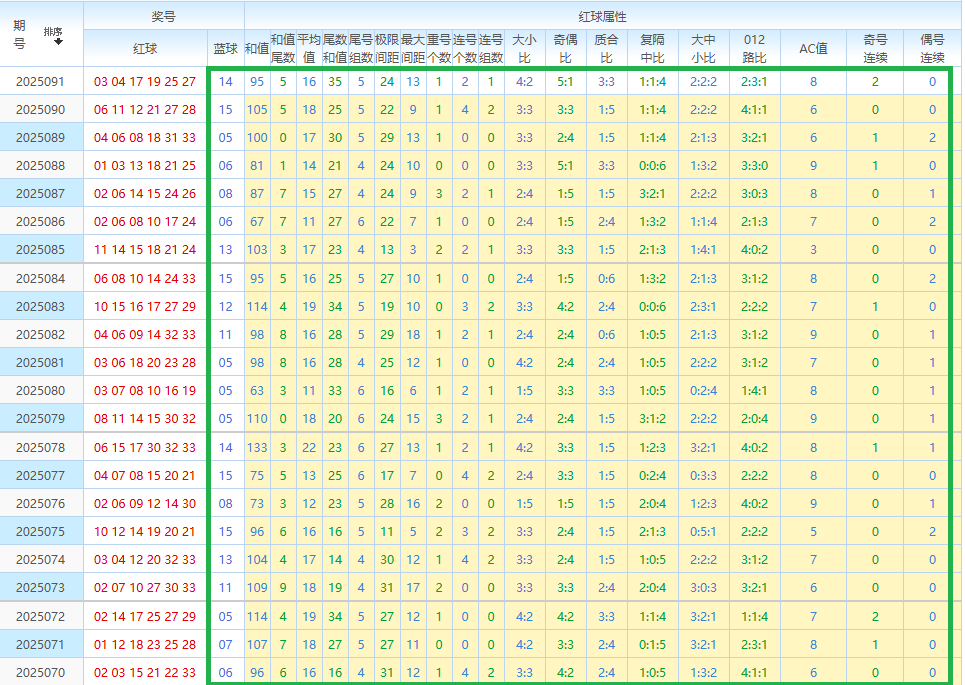Select issue number 2025085

pos(40,250)
